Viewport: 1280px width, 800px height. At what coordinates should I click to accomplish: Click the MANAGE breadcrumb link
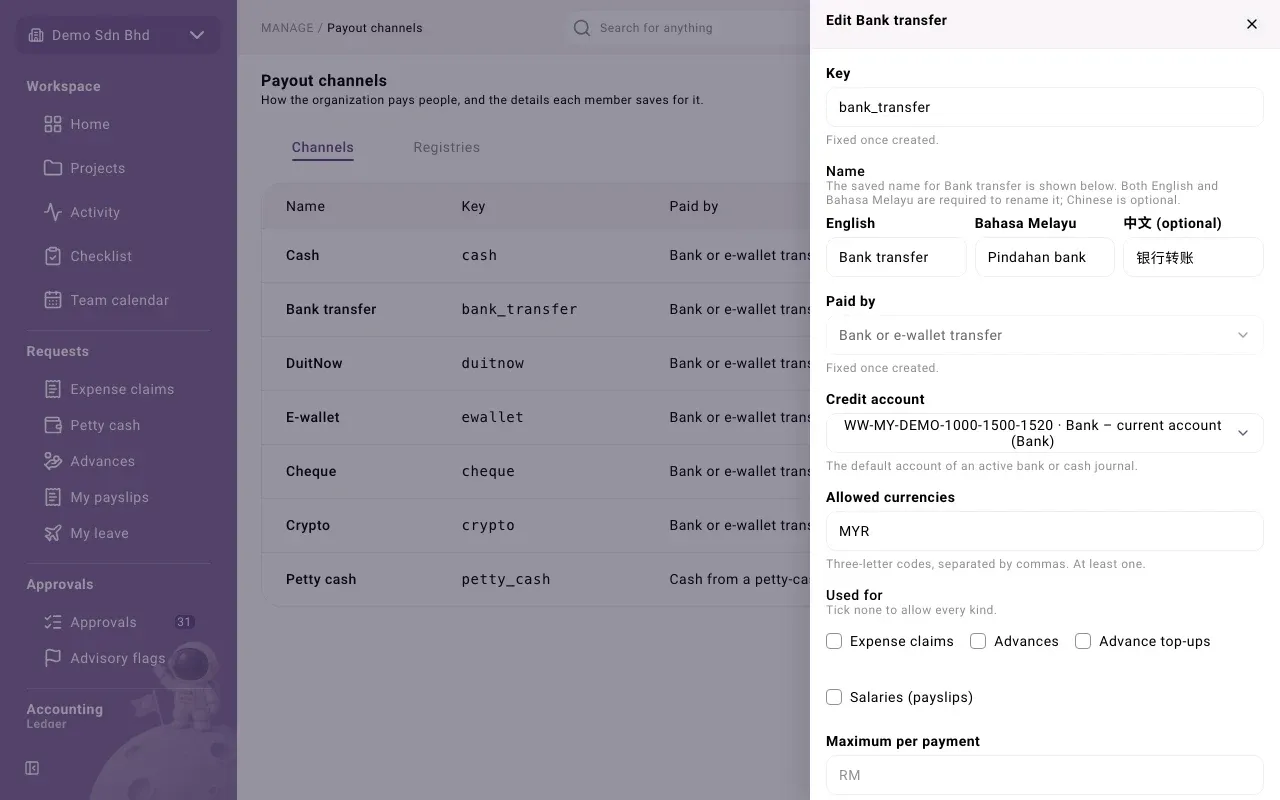pyautogui.click(x=287, y=28)
